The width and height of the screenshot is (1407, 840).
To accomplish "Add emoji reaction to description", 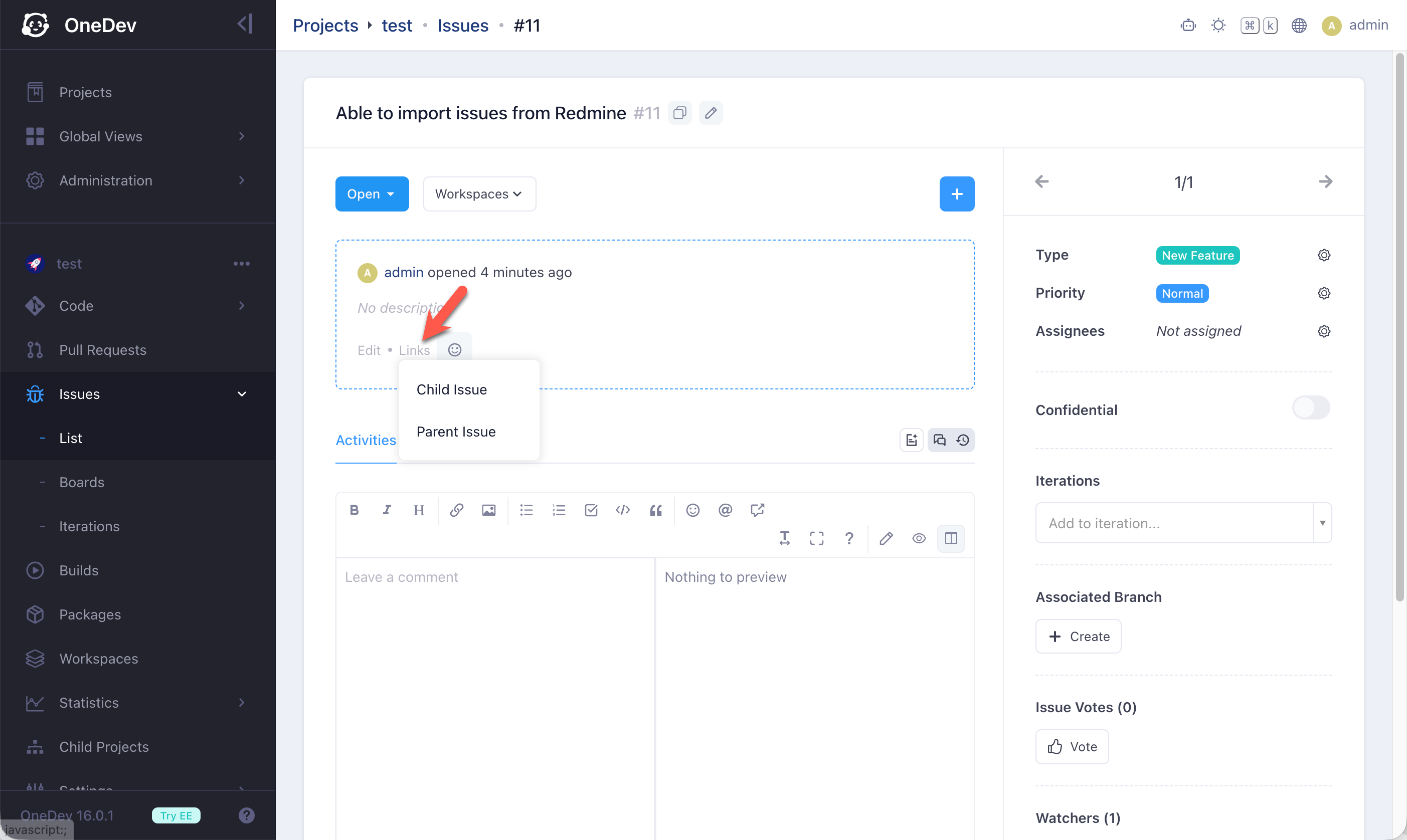I will [x=454, y=350].
